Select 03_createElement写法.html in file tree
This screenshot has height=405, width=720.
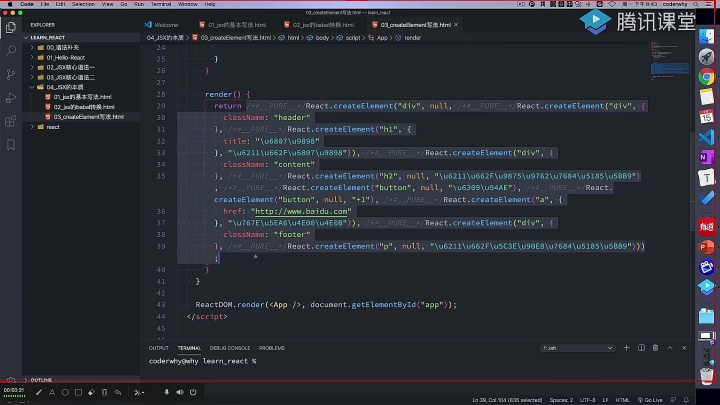tap(88, 117)
